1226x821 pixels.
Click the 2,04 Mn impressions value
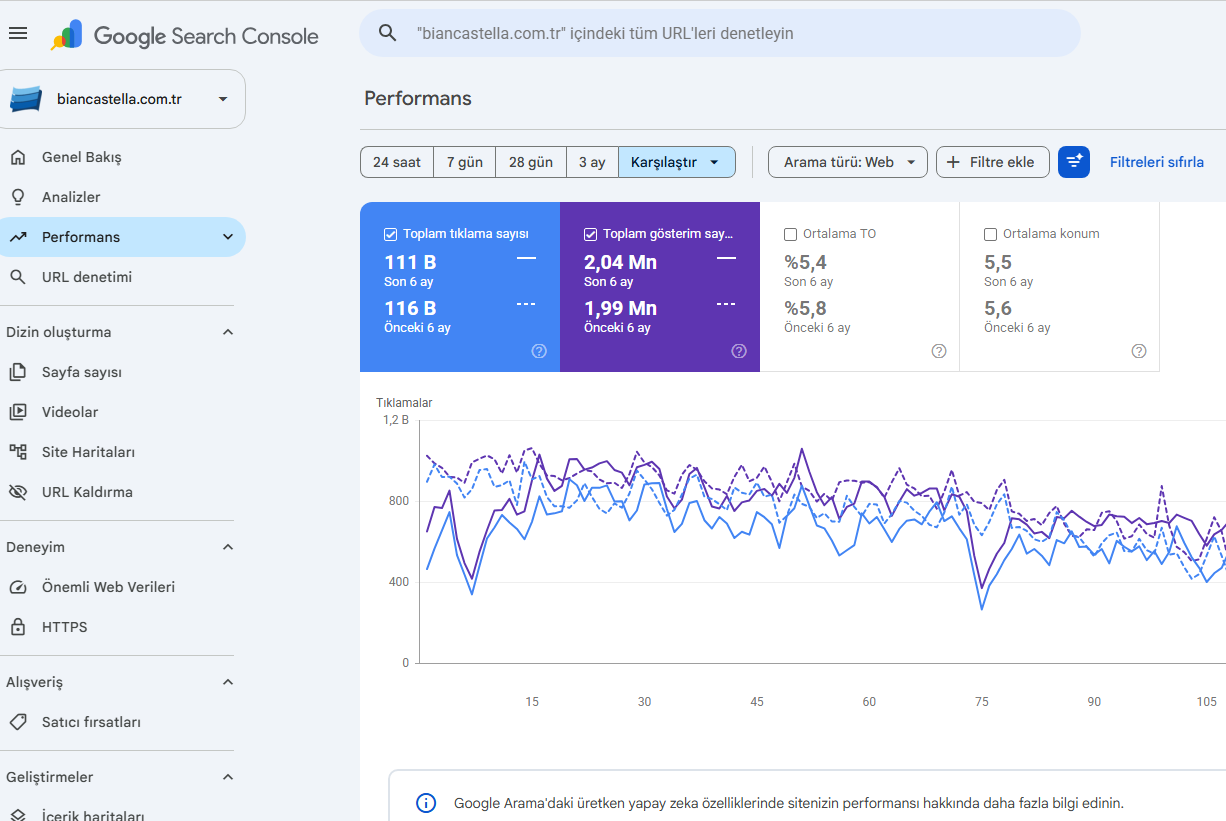tap(620, 262)
